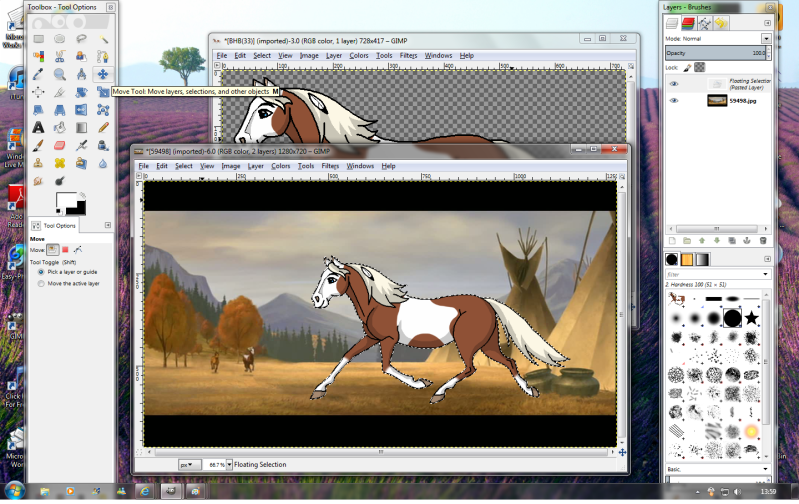Open the zoom percentage dropdown arrow
799x504 pixels.
click(229, 465)
